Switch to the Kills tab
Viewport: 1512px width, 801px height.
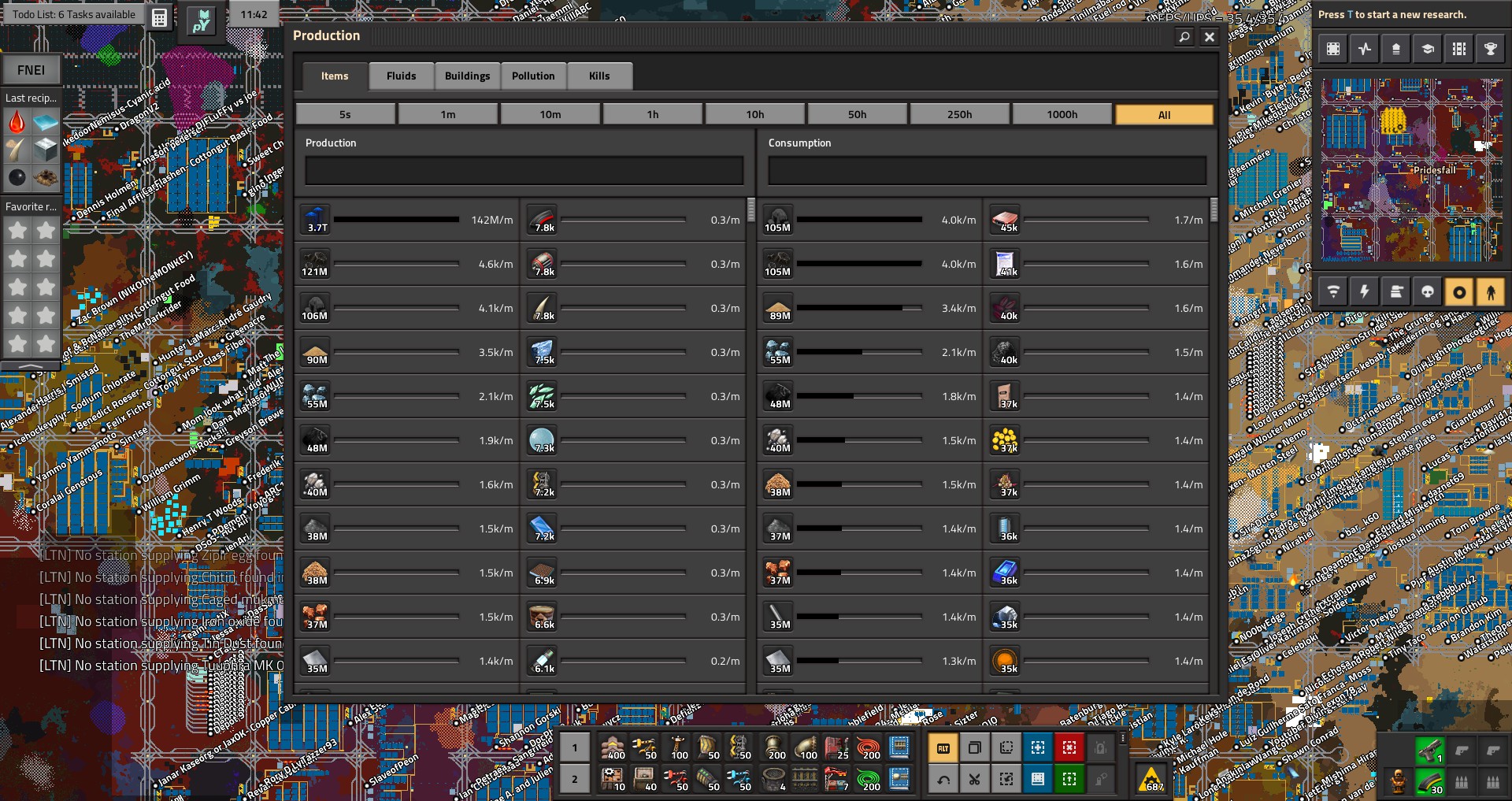point(599,76)
